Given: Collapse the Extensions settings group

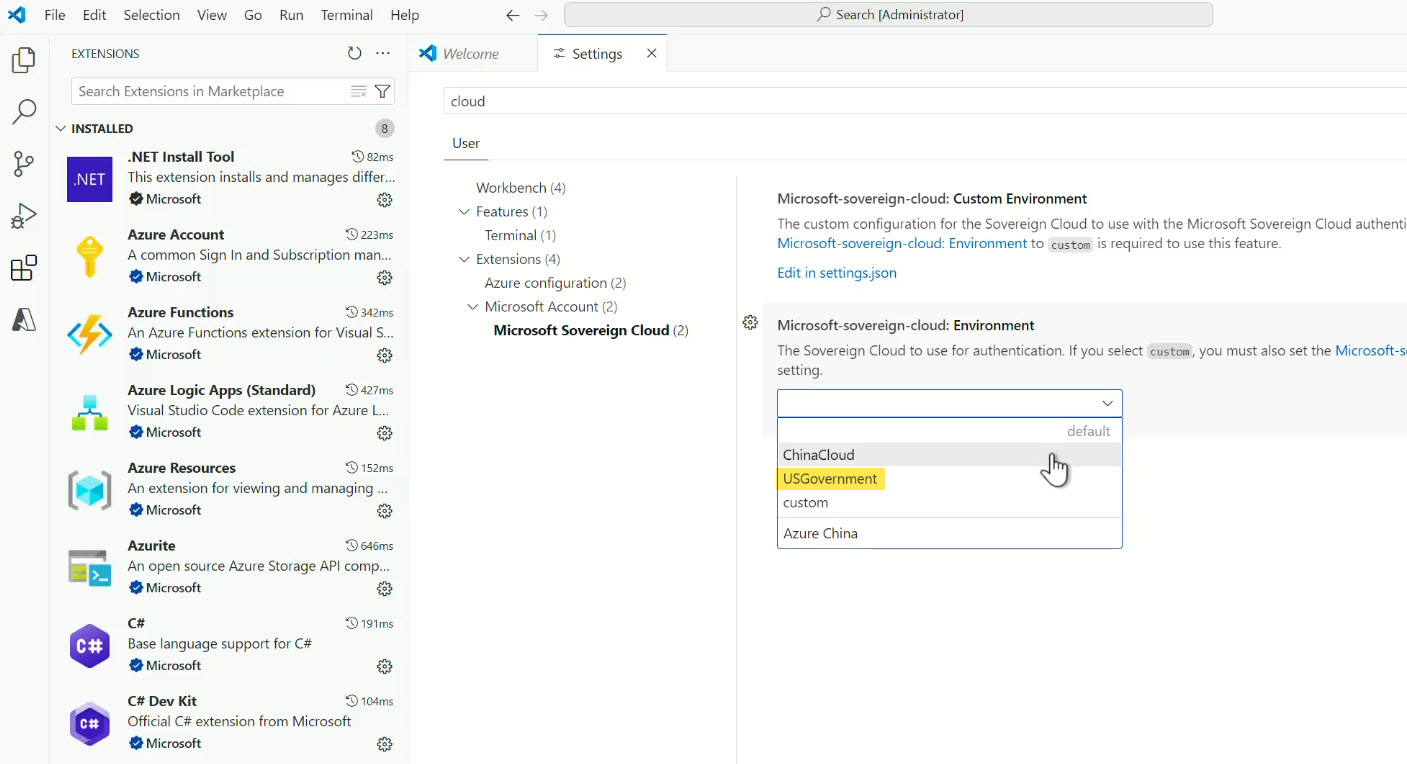Looking at the screenshot, I should click(464, 260).
